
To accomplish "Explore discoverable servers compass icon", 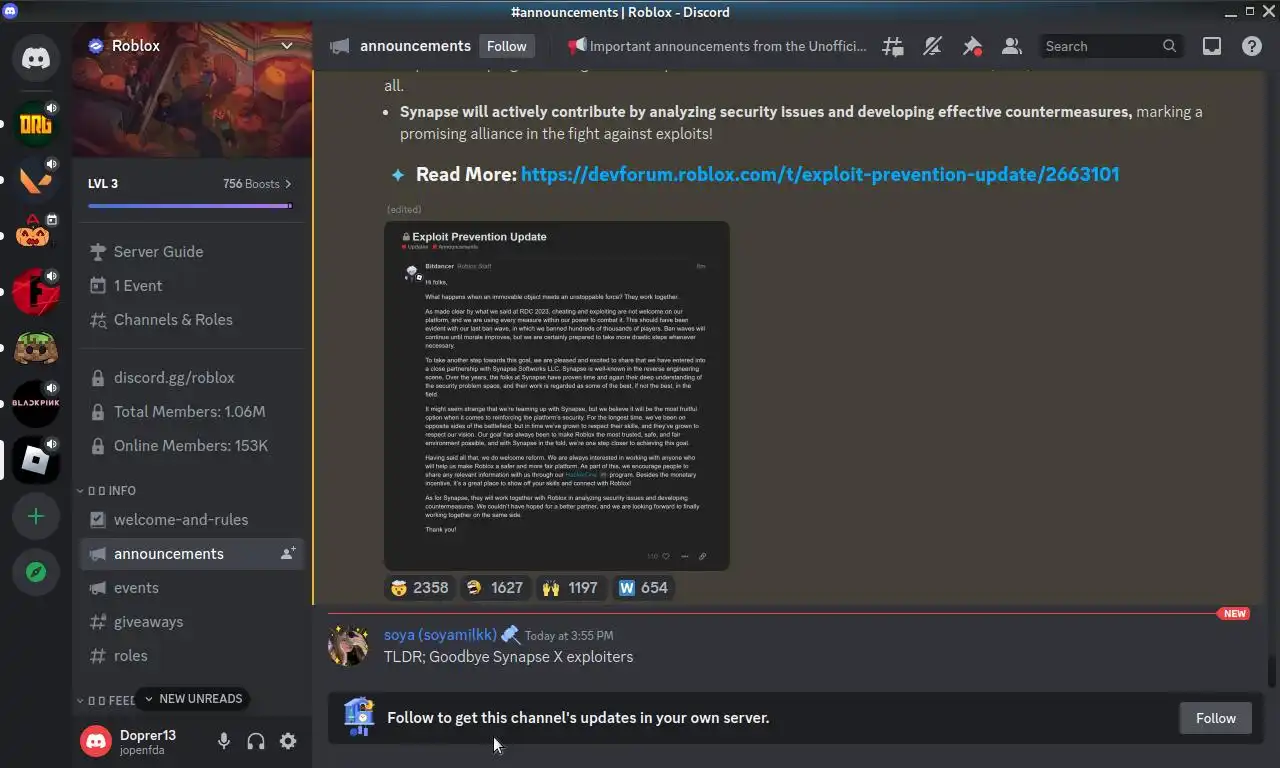I will pyautogui.click(x=36, y=572).
